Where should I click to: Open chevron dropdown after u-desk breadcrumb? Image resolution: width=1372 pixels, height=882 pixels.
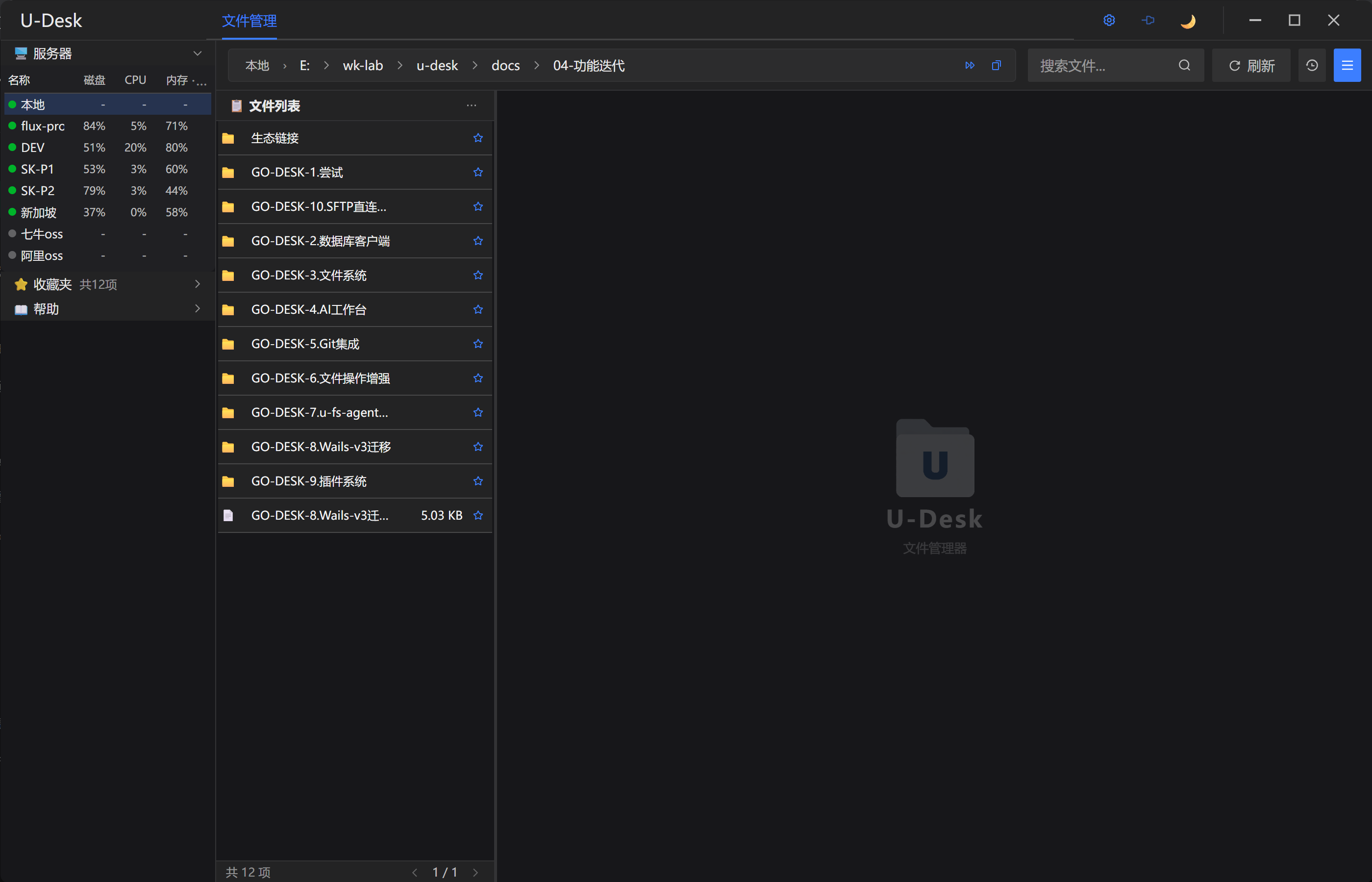coord(474,65)
